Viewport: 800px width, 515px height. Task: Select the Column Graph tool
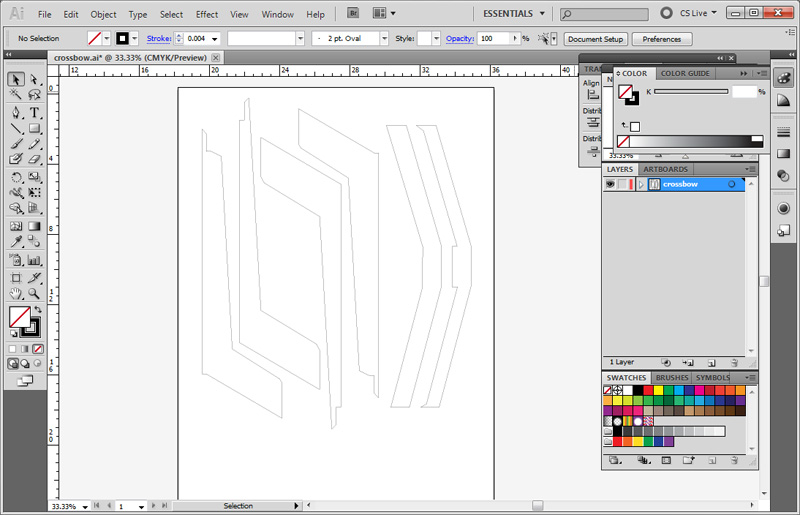coord(34,260)
